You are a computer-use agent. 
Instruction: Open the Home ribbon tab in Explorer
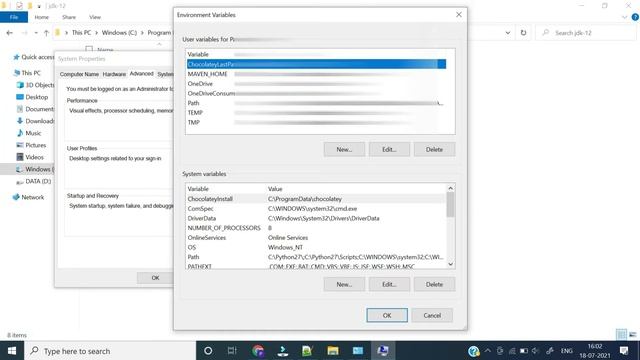(x=42, y=17)
